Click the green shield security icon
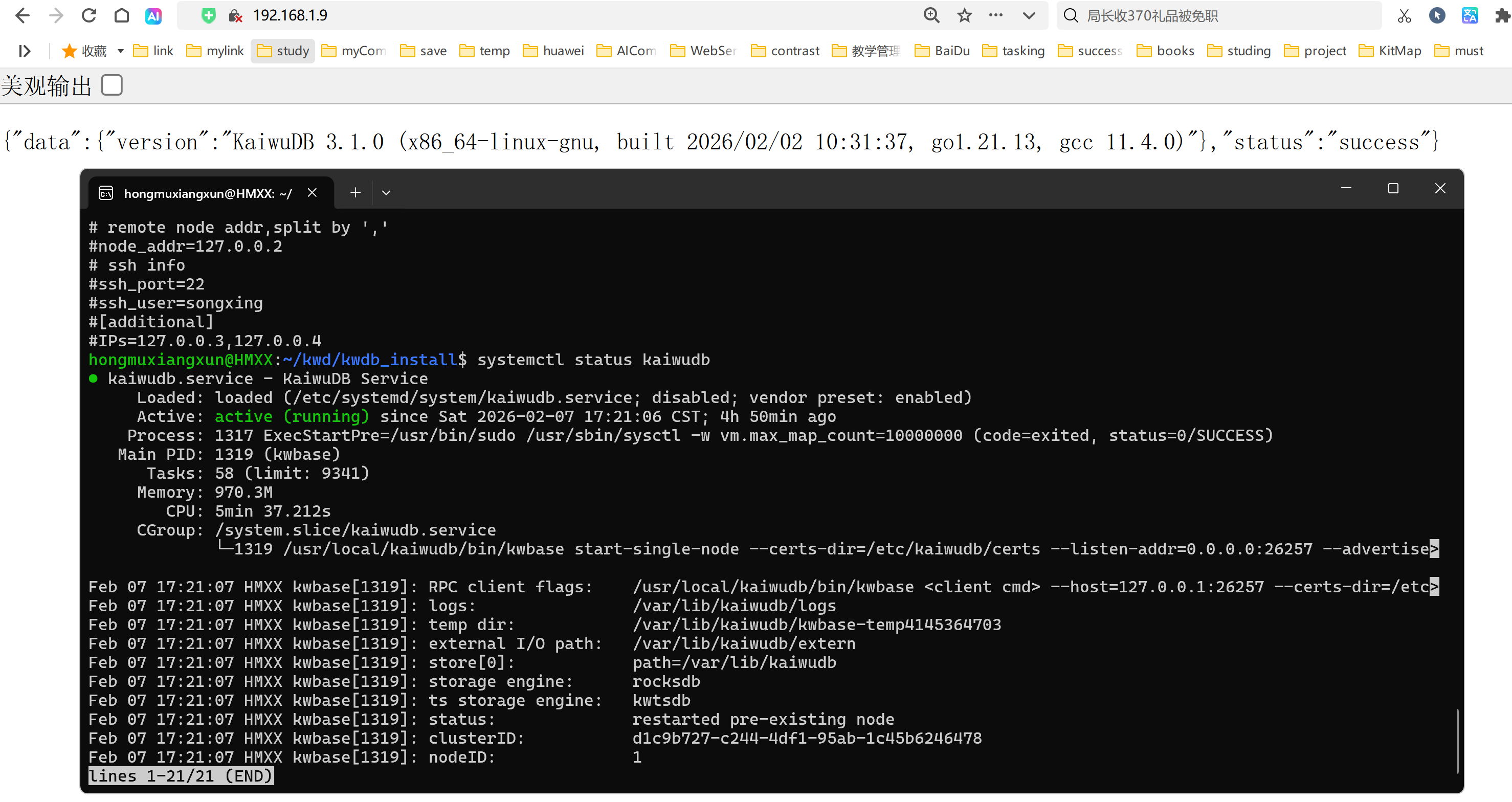This screenshot has height=802, width=1512. click(208, 16)
